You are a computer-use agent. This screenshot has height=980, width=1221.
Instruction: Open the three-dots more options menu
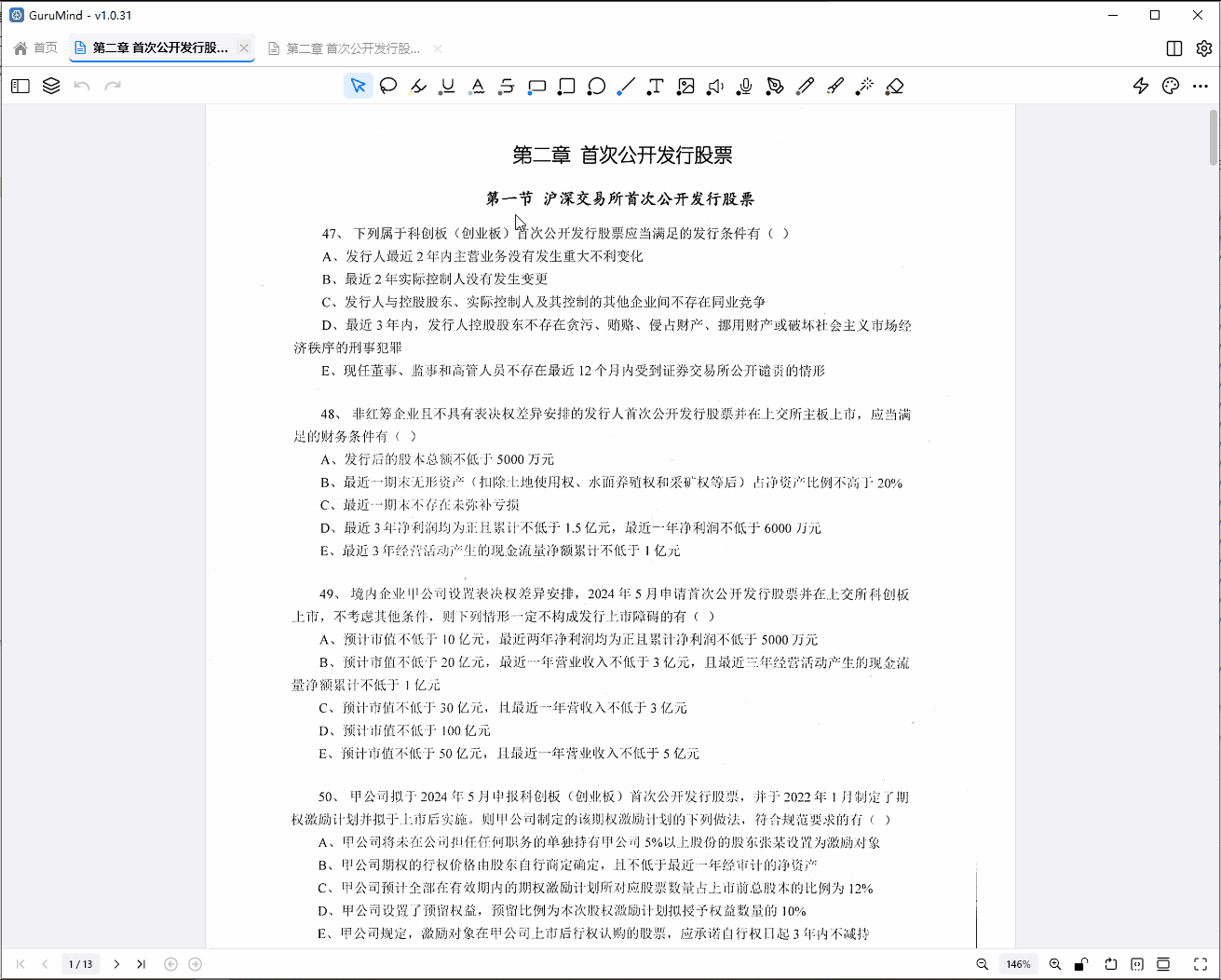tap(1201, 86)
